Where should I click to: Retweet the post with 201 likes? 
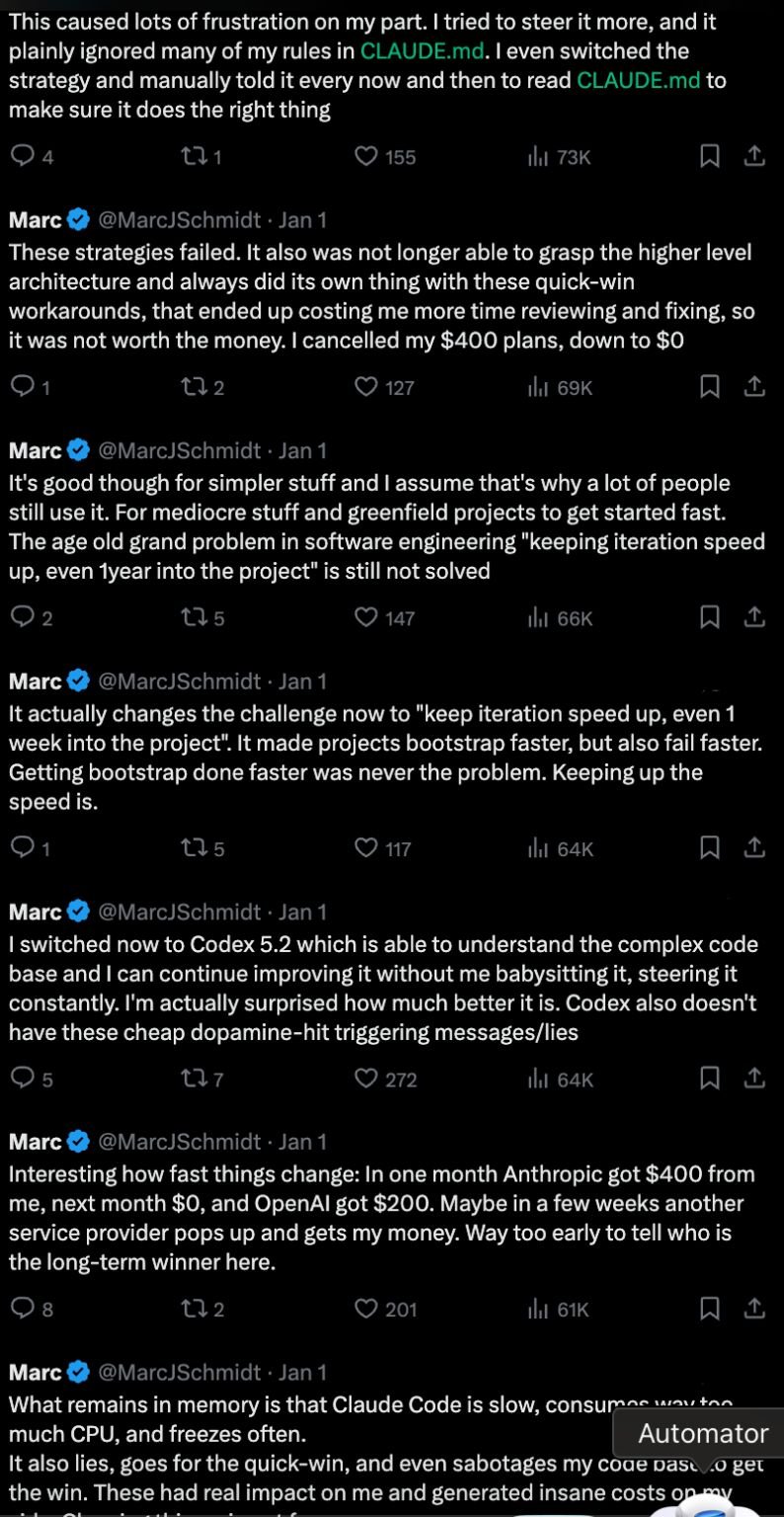pos(192,1310)
